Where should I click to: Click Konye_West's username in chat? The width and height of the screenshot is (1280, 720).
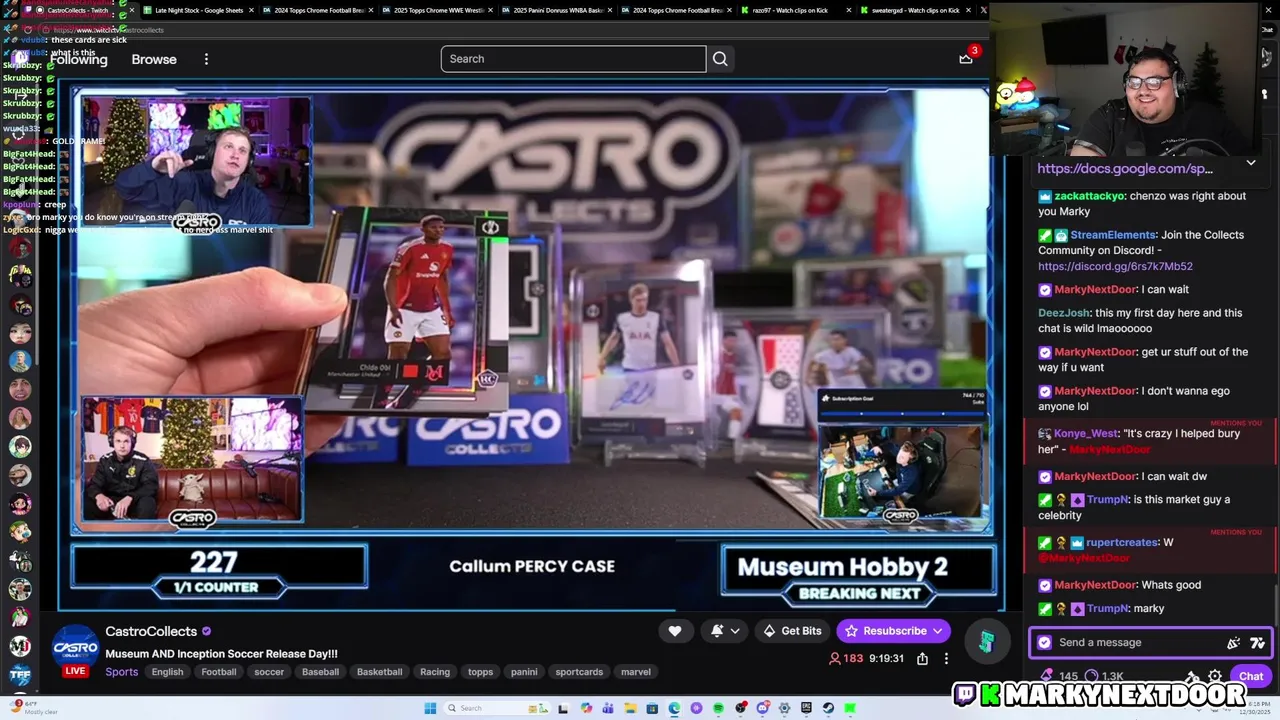1088,434
